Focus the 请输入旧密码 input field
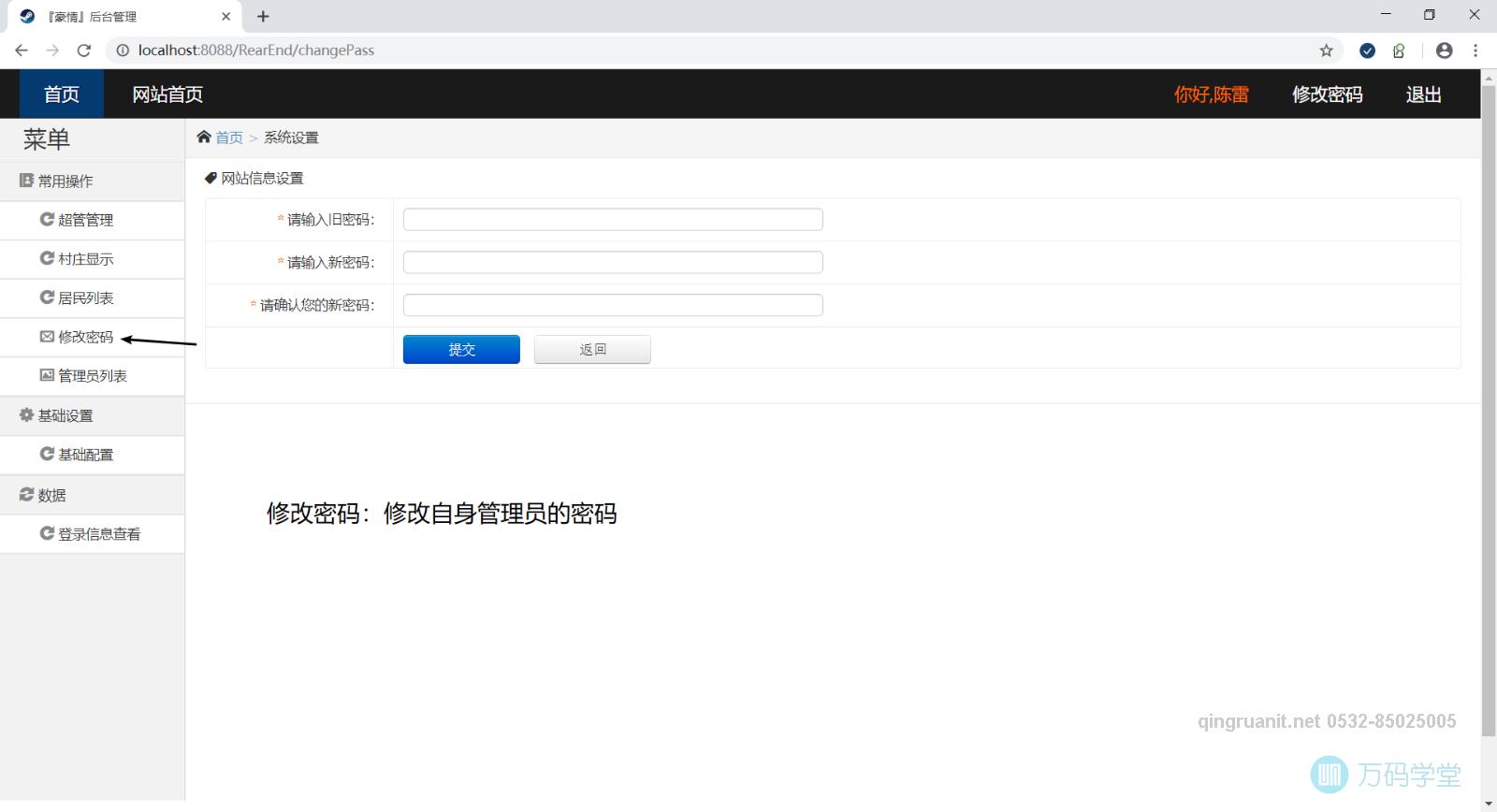Viewport: 1497px width, 812px height. (613, 220)
